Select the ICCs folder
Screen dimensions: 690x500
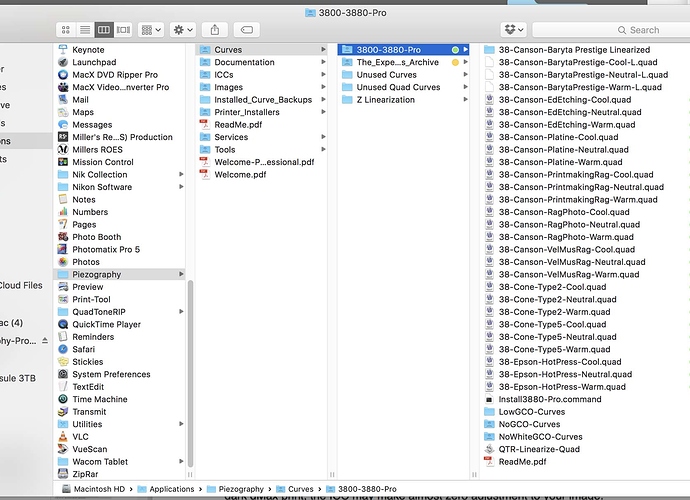[x=262, y=75]
